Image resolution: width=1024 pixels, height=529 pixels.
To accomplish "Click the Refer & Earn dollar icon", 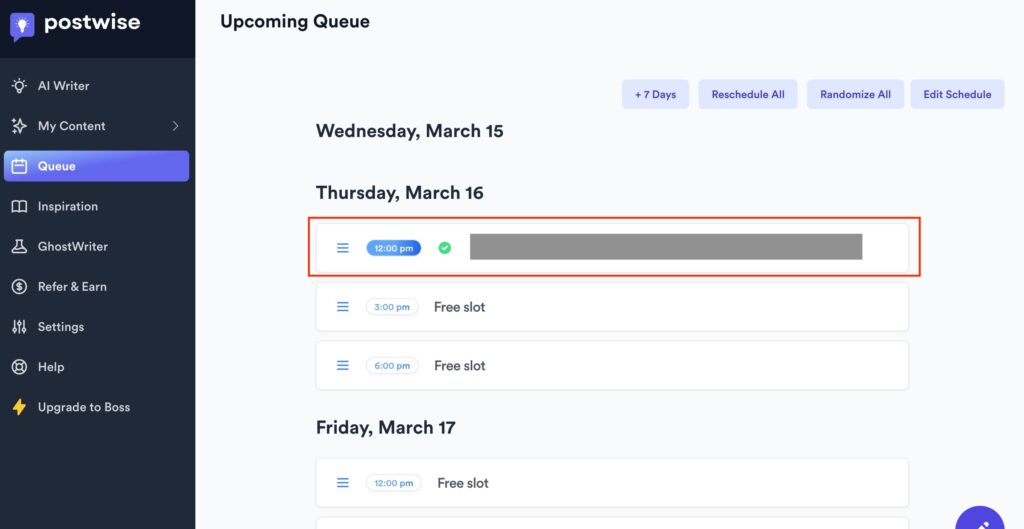I will click(19, 287).
